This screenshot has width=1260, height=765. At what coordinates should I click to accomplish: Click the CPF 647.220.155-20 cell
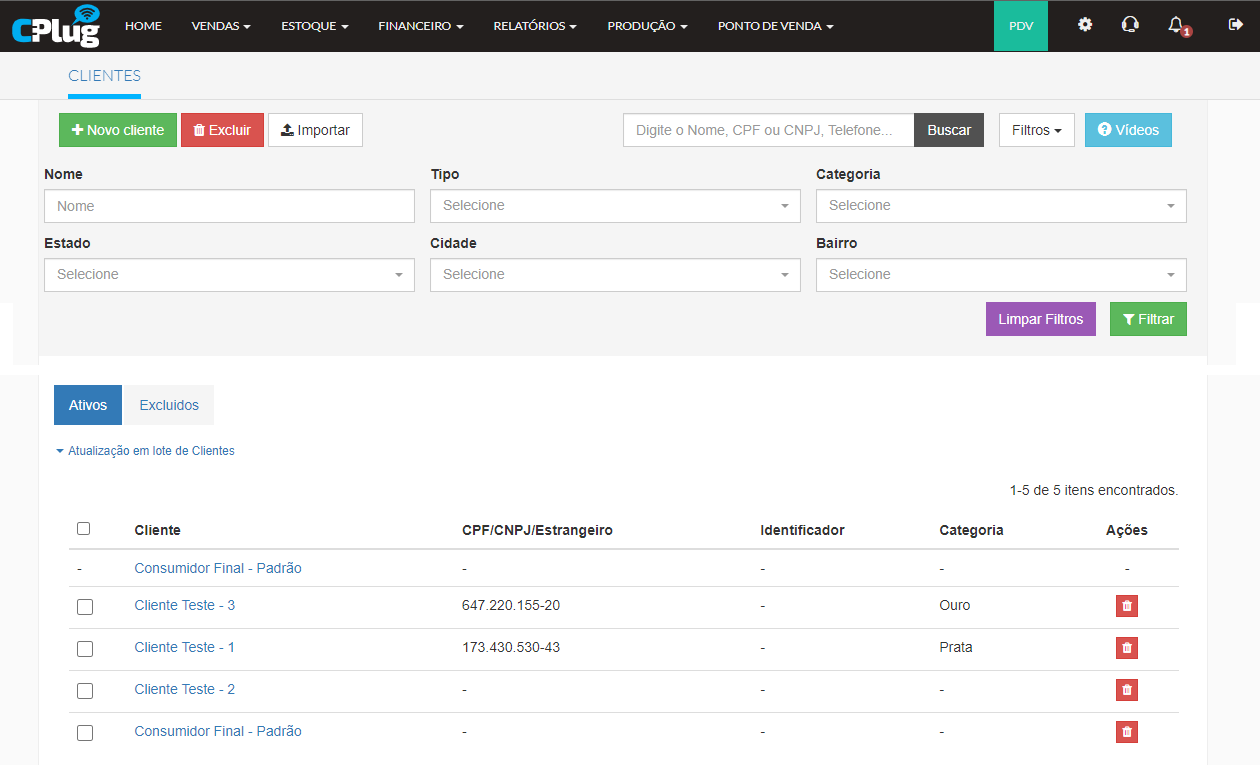coord(511,605)
